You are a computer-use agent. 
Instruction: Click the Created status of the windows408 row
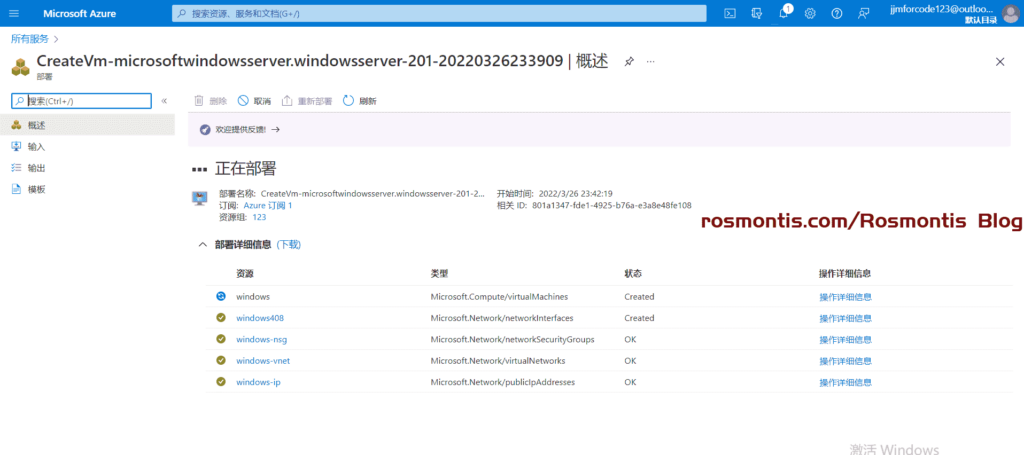pos(639,318)
